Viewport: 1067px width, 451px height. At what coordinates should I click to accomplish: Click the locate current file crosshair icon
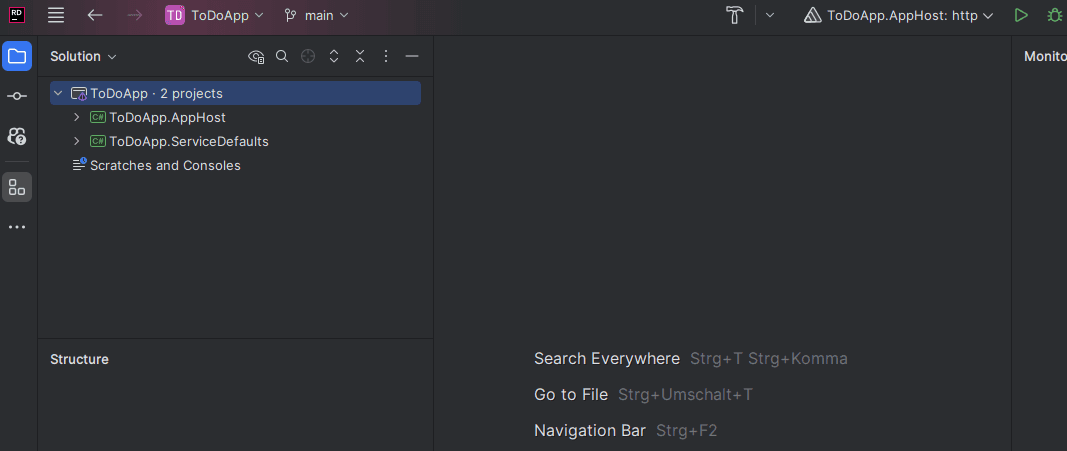click(308, 56)
